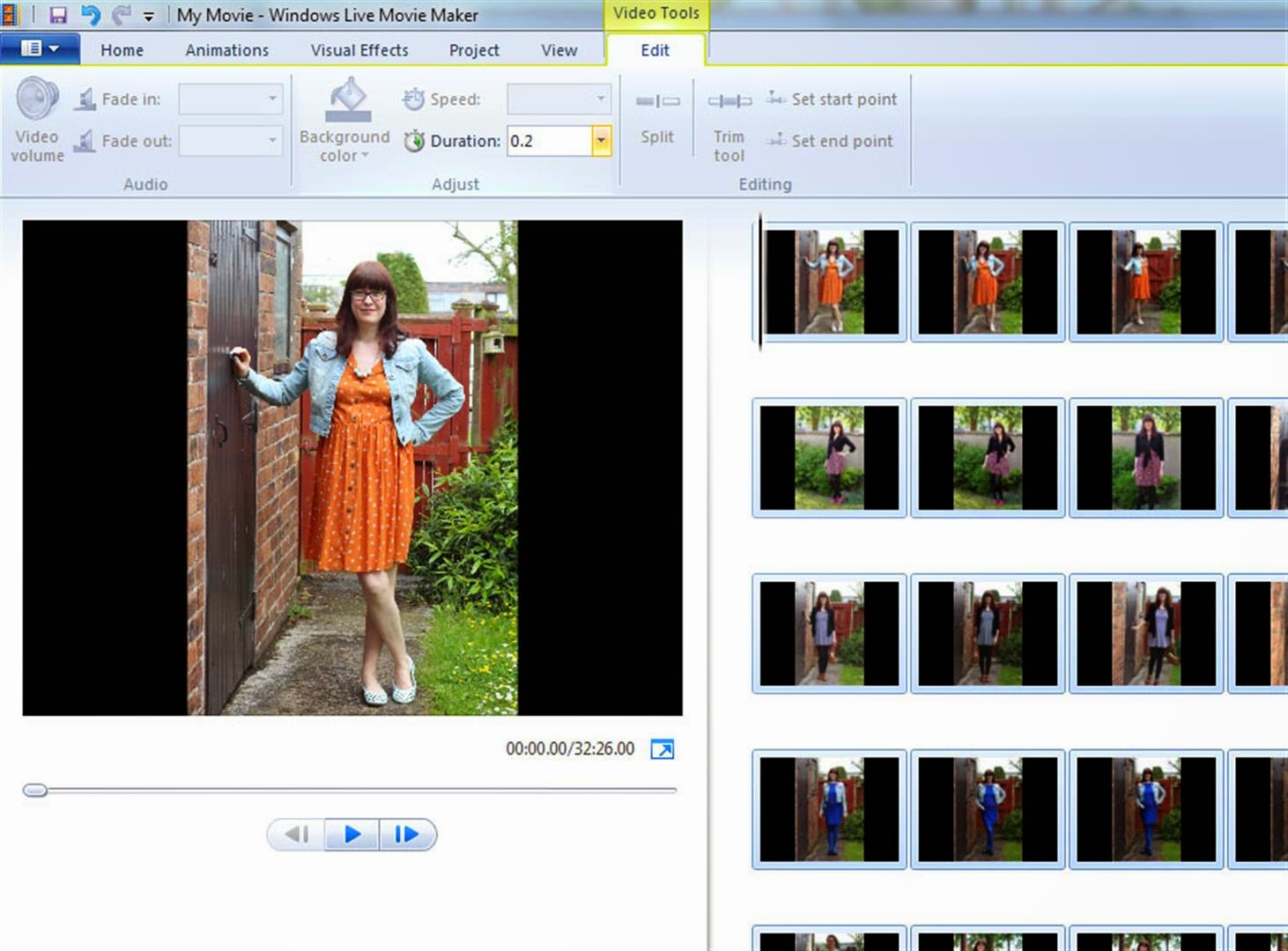The image size is (1288, 951).
Task: Open the Visual Effects tab
Action: (359, 50)
